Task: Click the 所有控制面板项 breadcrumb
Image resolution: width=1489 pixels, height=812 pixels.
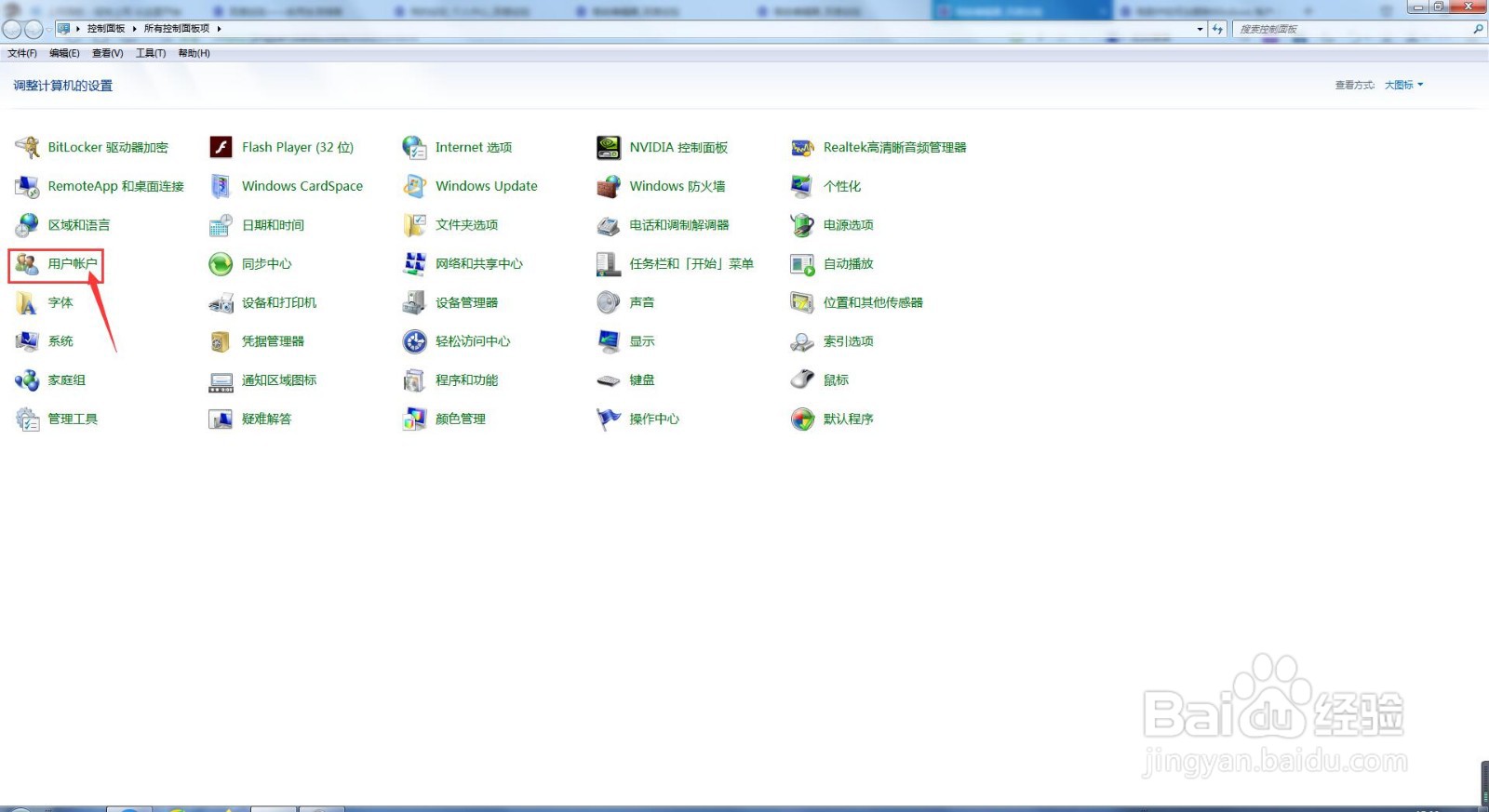Action: coord(177,29)
